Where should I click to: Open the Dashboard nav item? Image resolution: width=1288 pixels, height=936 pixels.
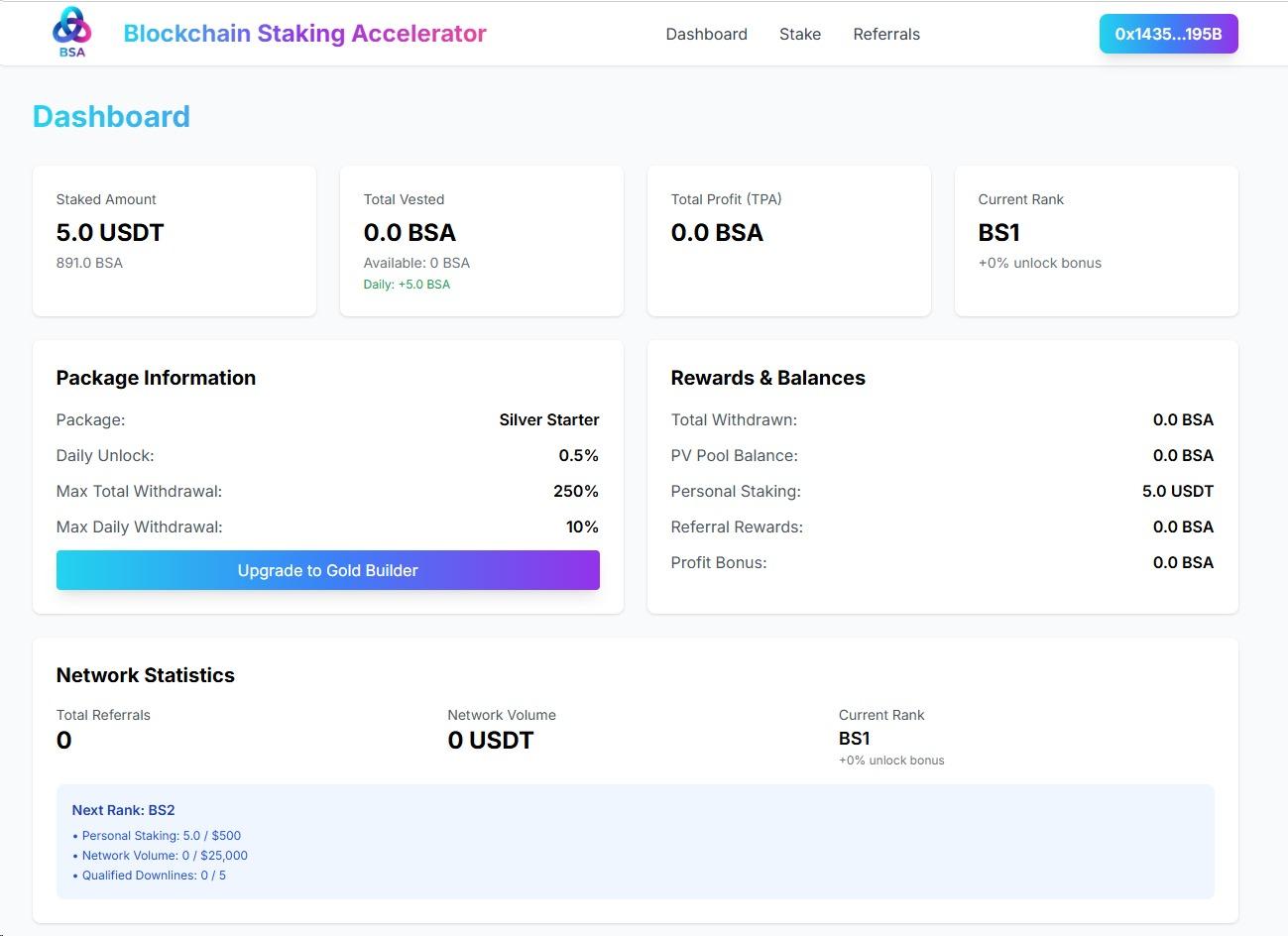pos(706,34)
